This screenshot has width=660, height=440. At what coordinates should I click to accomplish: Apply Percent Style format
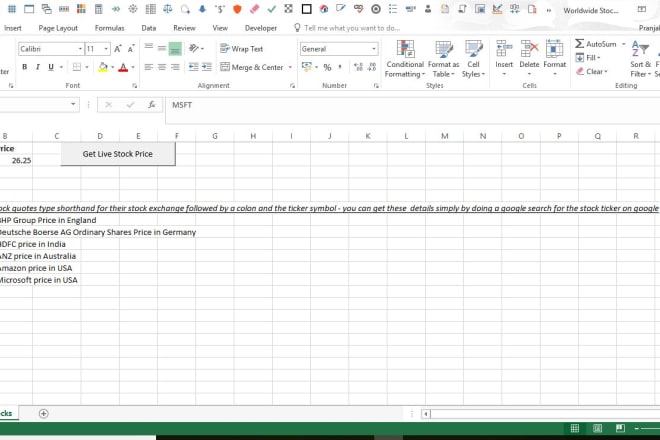point(327,67)
